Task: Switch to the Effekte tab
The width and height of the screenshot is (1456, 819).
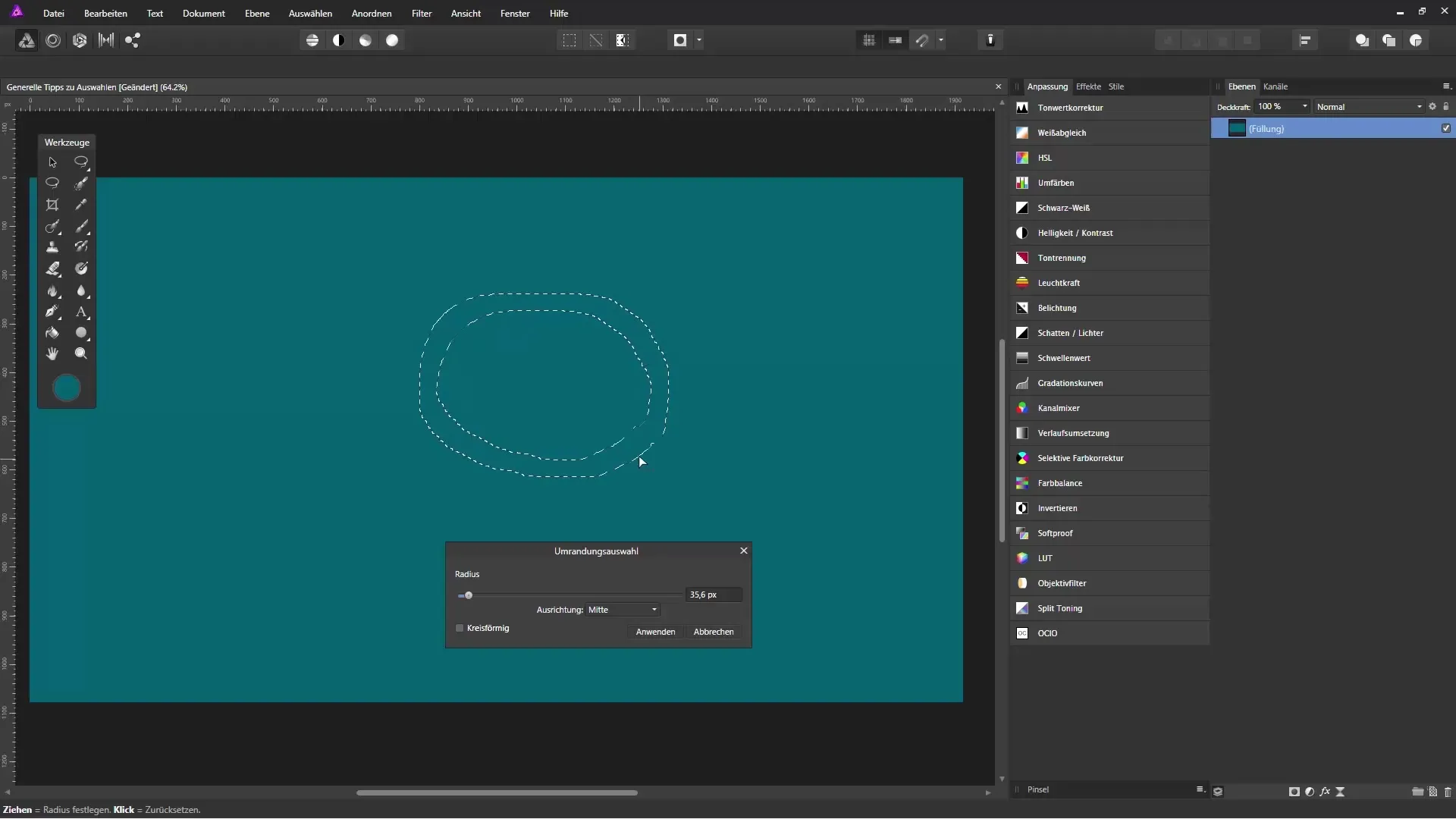Action: tap(1088, 86)
